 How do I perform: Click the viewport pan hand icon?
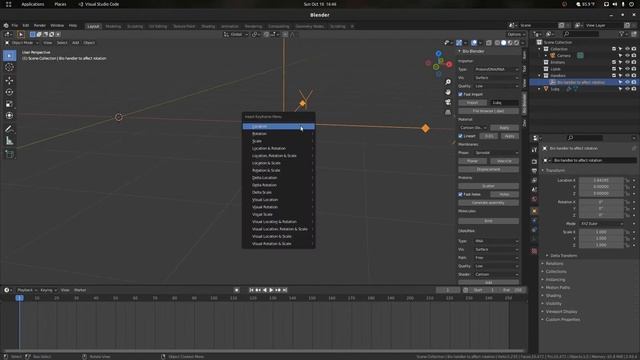click(448, 92)
